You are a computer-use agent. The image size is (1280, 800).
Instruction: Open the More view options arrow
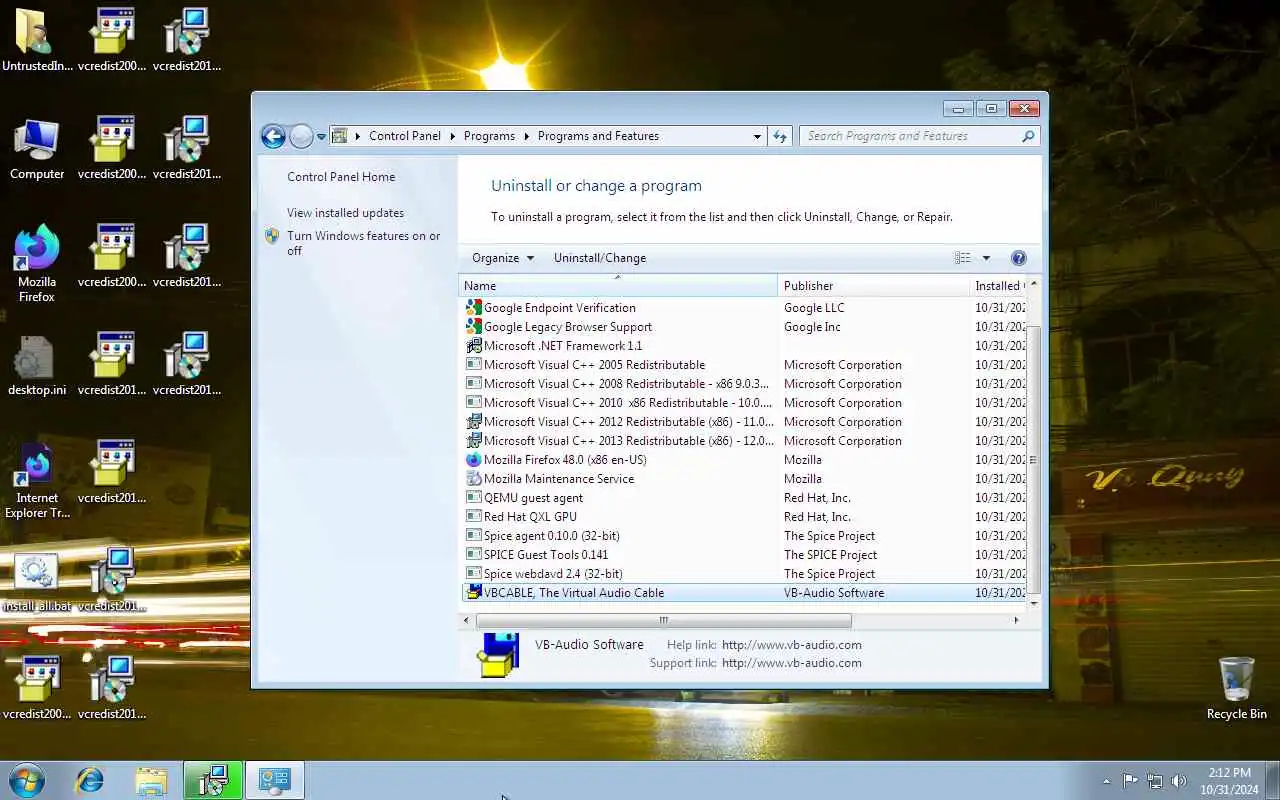(986, 258)
